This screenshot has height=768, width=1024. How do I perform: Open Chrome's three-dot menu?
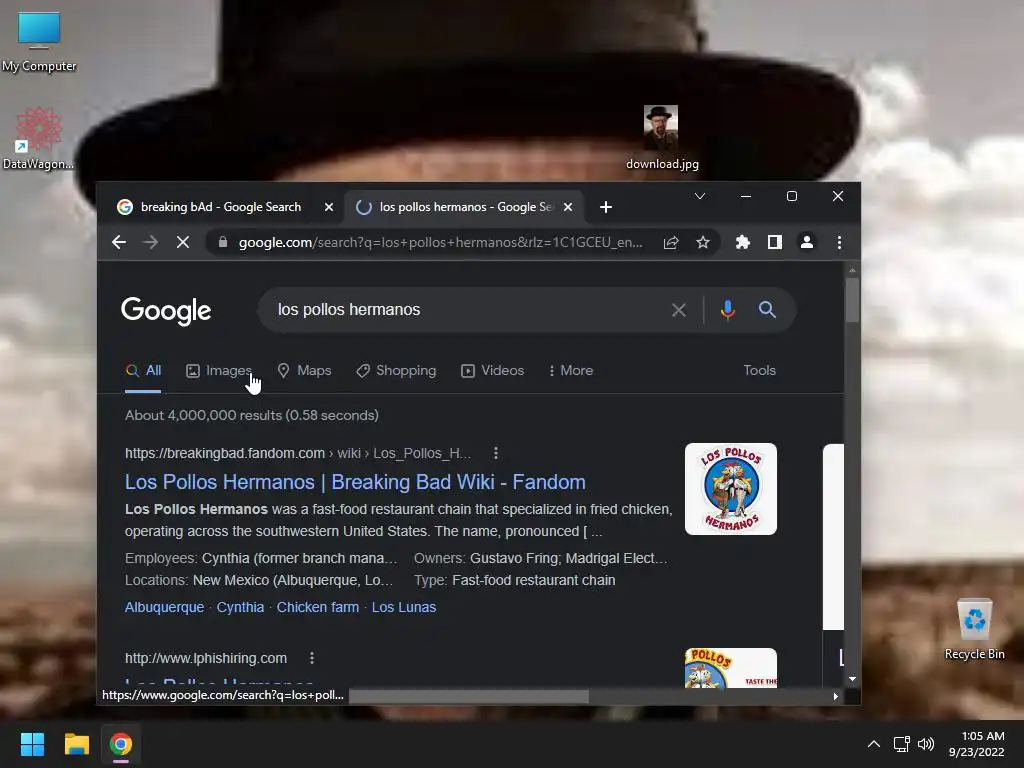click(x=839, y=242)
